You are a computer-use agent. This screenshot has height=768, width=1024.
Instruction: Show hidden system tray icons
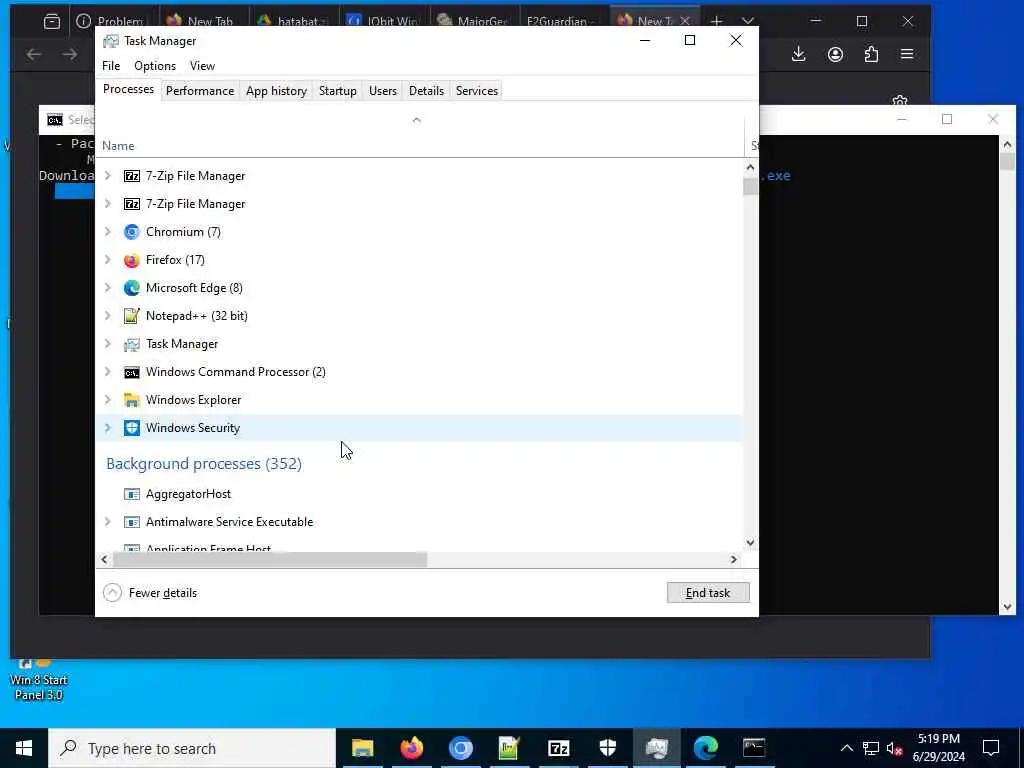[x=846, y=748]
